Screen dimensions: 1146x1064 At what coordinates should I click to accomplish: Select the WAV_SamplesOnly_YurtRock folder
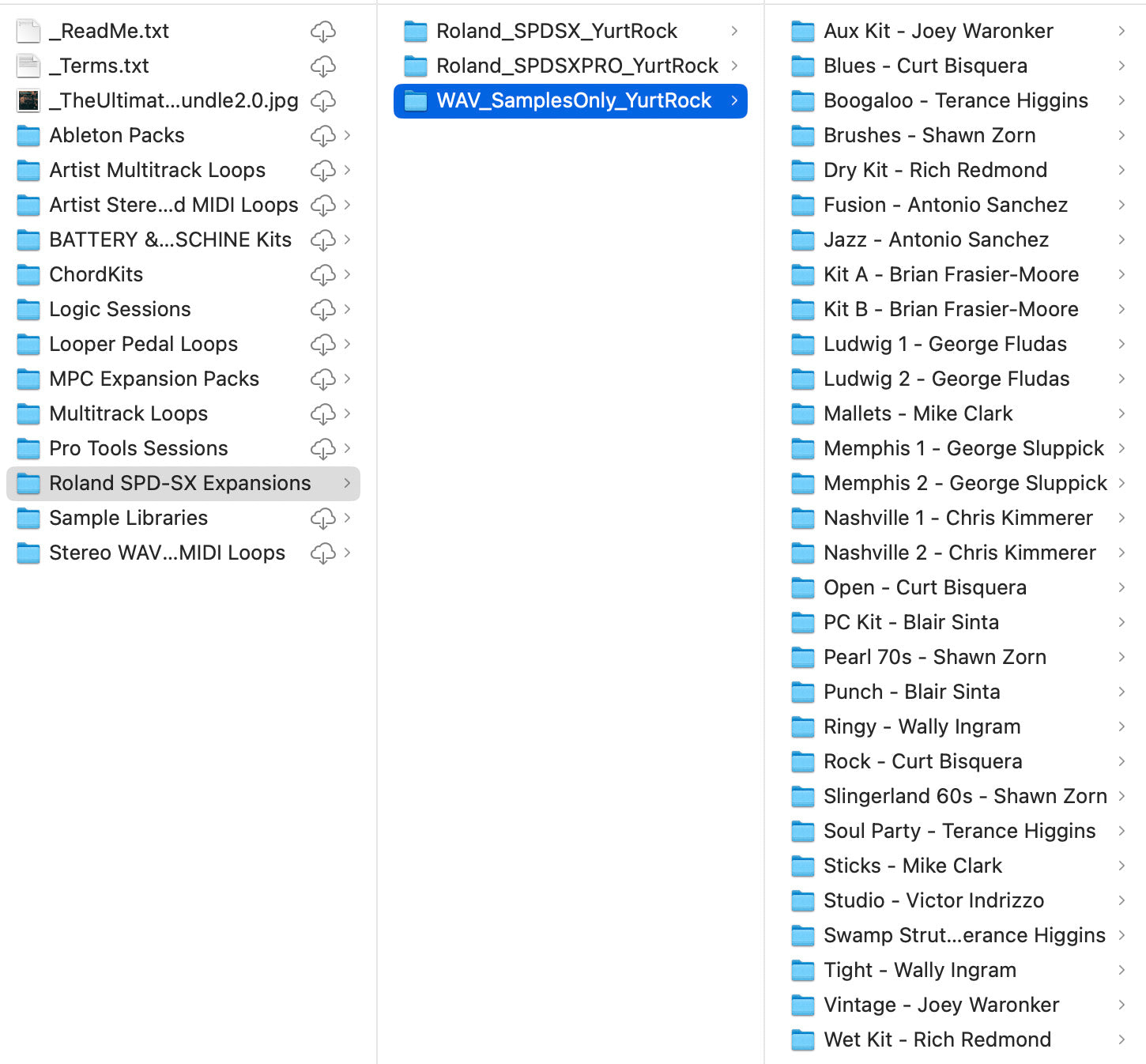tap(571, 100)
